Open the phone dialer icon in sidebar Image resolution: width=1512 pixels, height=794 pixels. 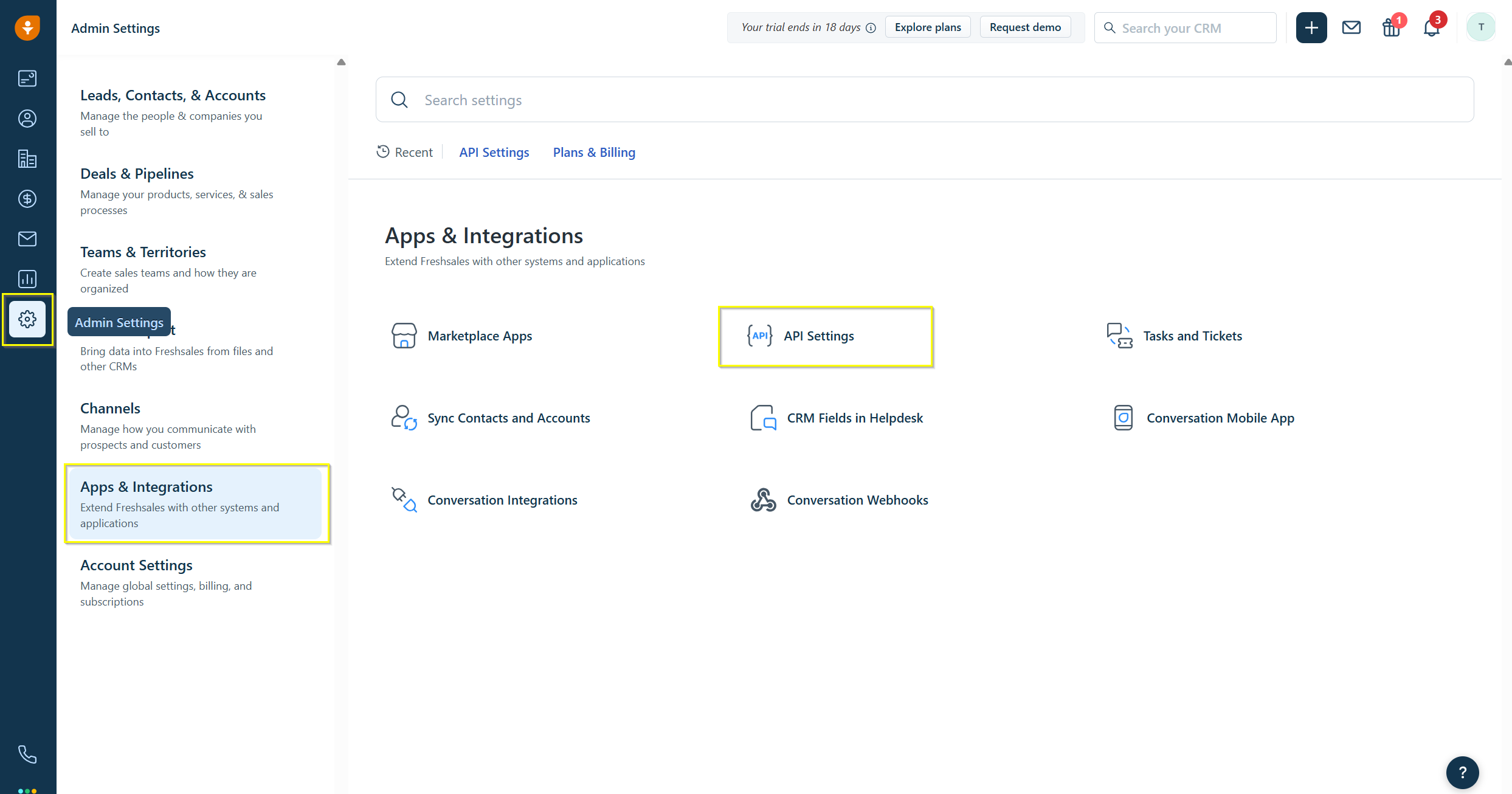pos(27,754)
